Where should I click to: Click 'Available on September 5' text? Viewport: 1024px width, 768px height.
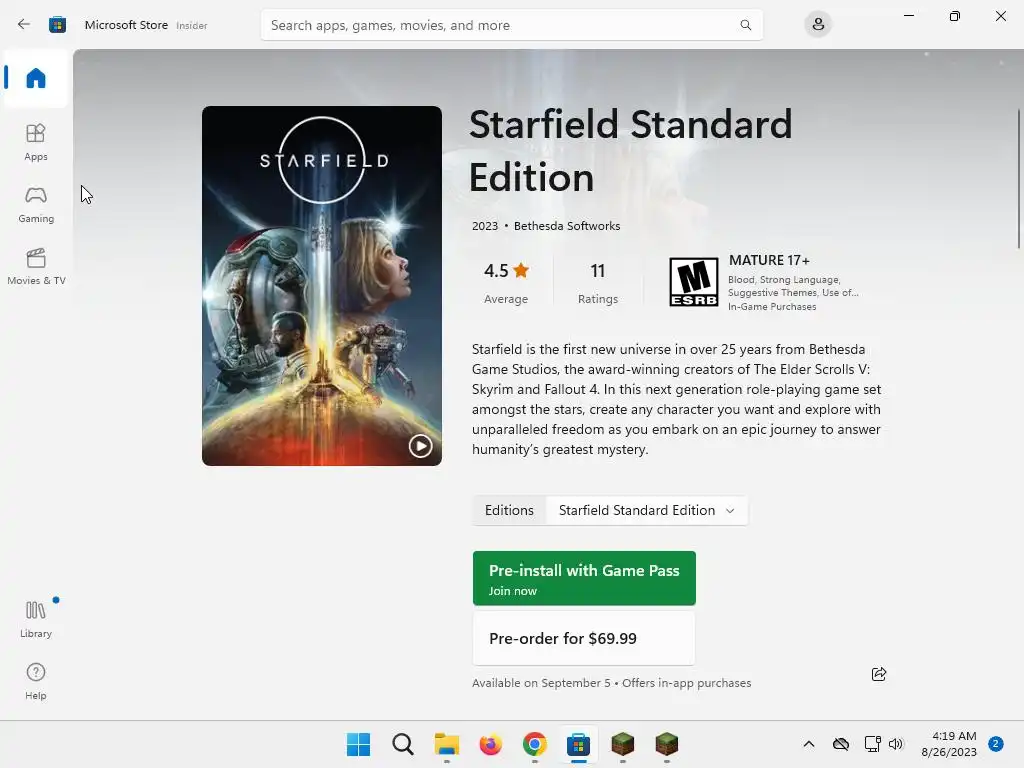[x=541, y=683]
